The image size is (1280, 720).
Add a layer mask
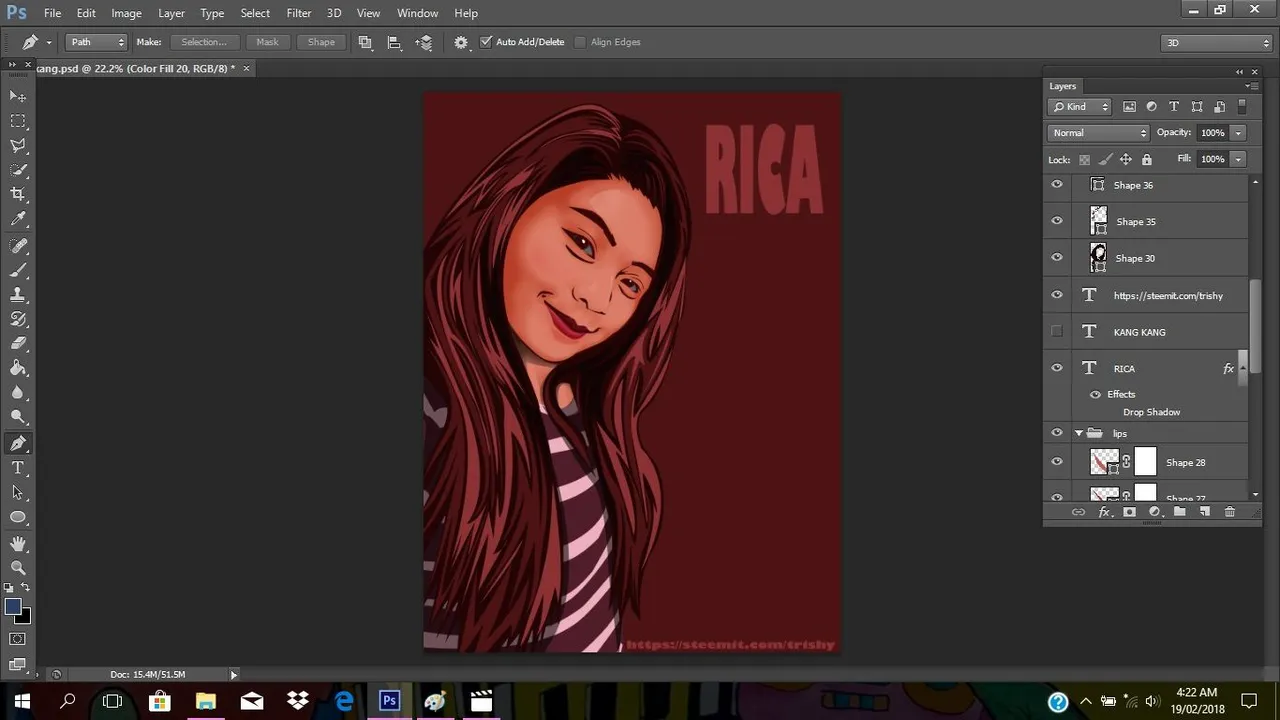click(x=1129, y=512)
